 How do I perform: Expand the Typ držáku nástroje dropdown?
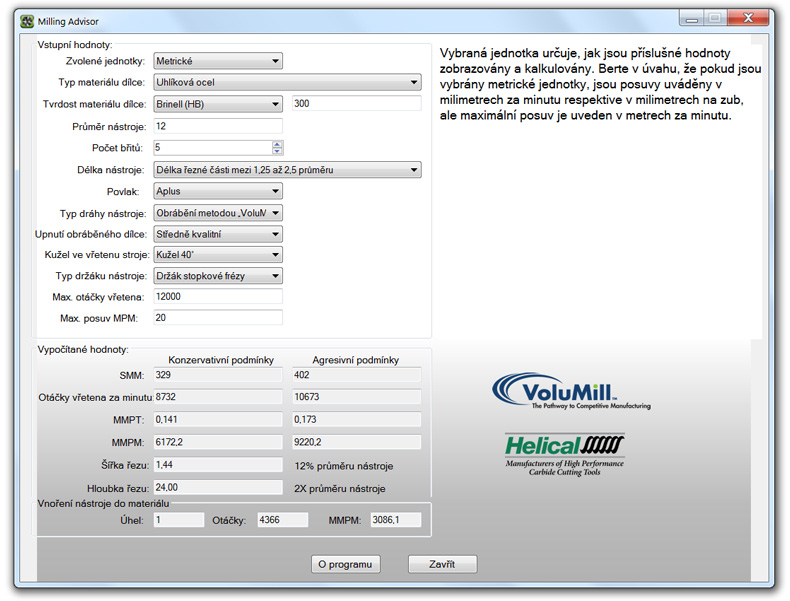[x=218, y=276]
